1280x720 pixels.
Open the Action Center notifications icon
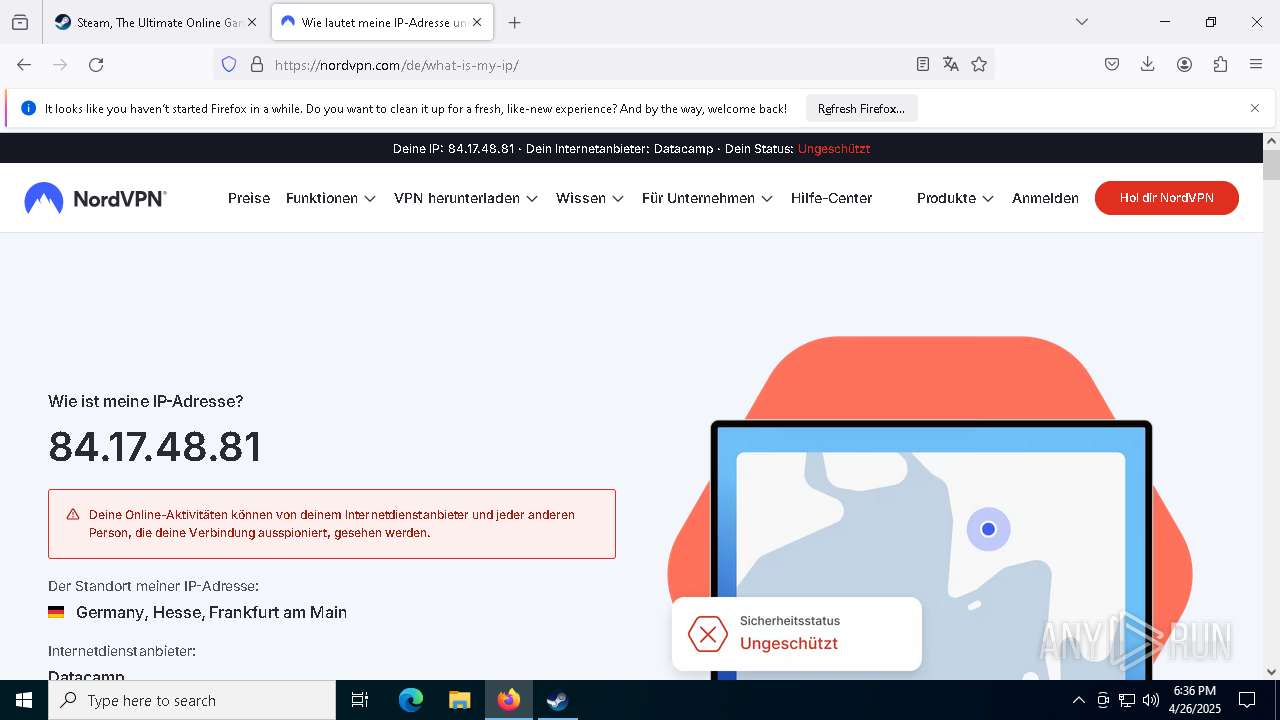(x=1247, y=700)
